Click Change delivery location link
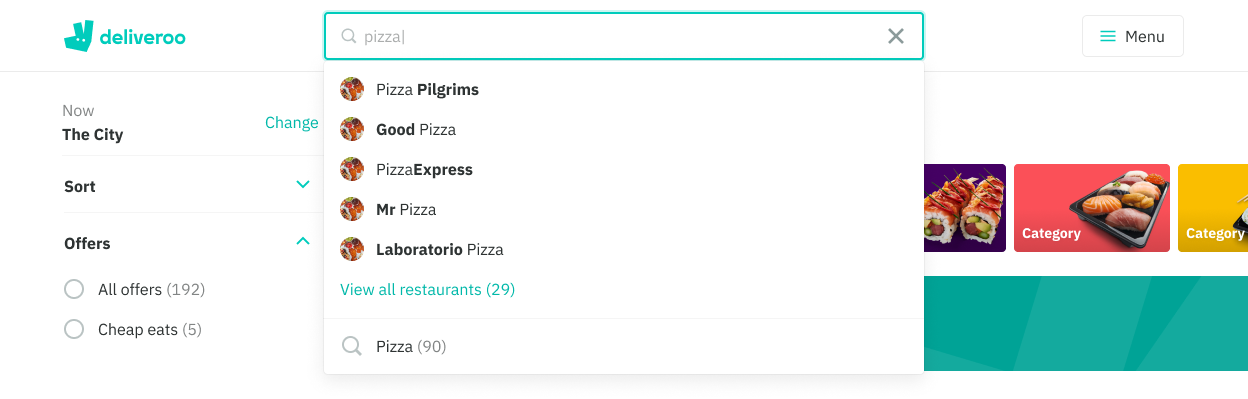1248x399 pixels. point(291,122)
